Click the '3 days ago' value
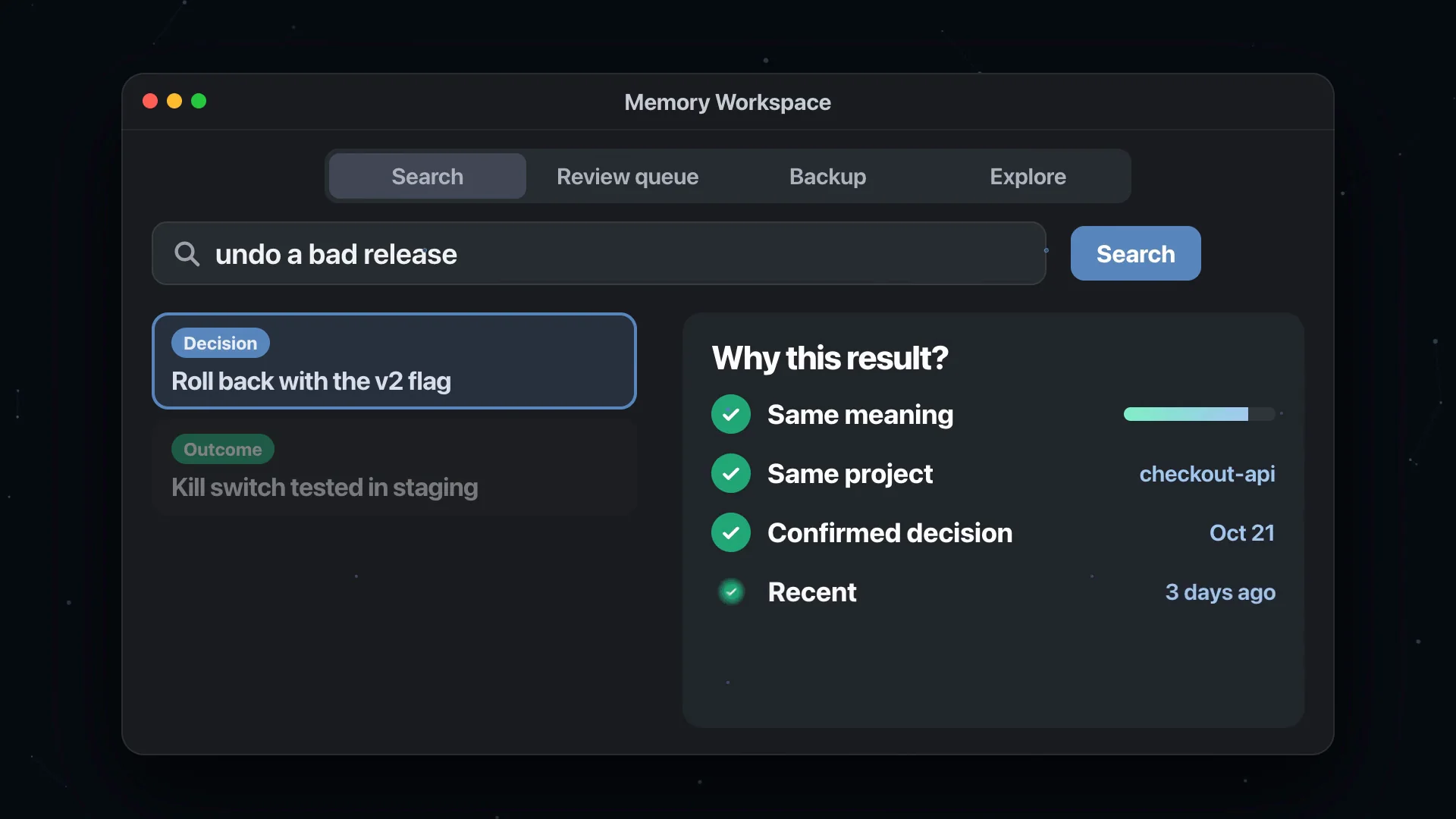The width and height of the screenshot is (1456, 819). [1220, 592]
